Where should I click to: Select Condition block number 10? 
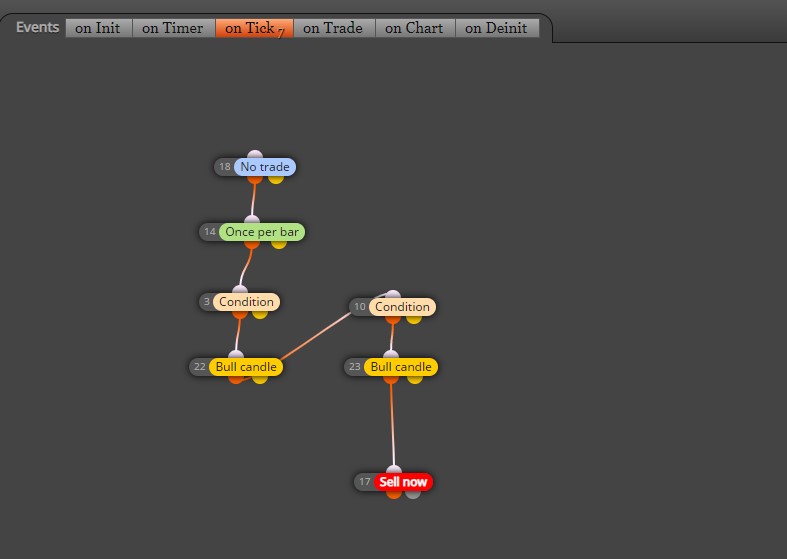[403, 307]
